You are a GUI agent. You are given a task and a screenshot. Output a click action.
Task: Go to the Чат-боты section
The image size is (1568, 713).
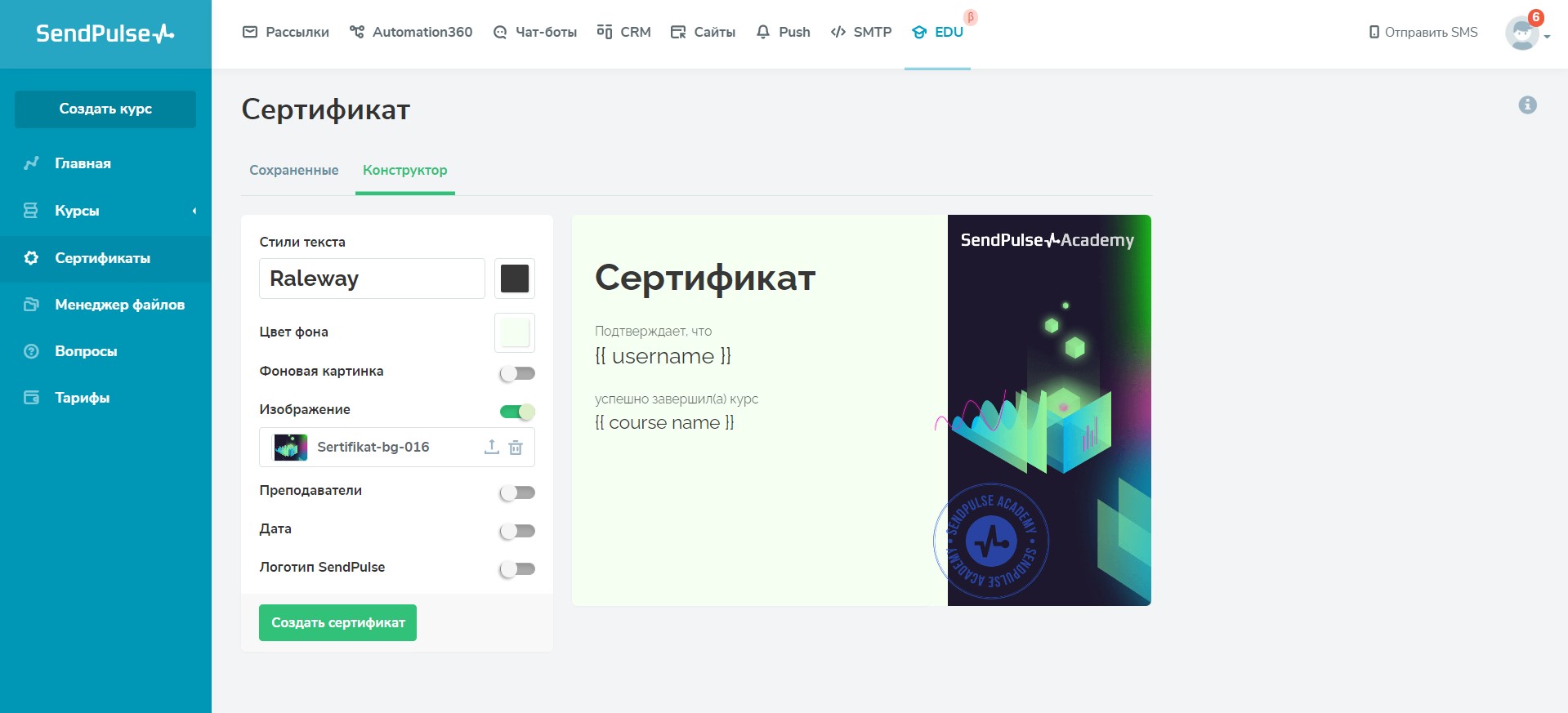coord(535,32)
